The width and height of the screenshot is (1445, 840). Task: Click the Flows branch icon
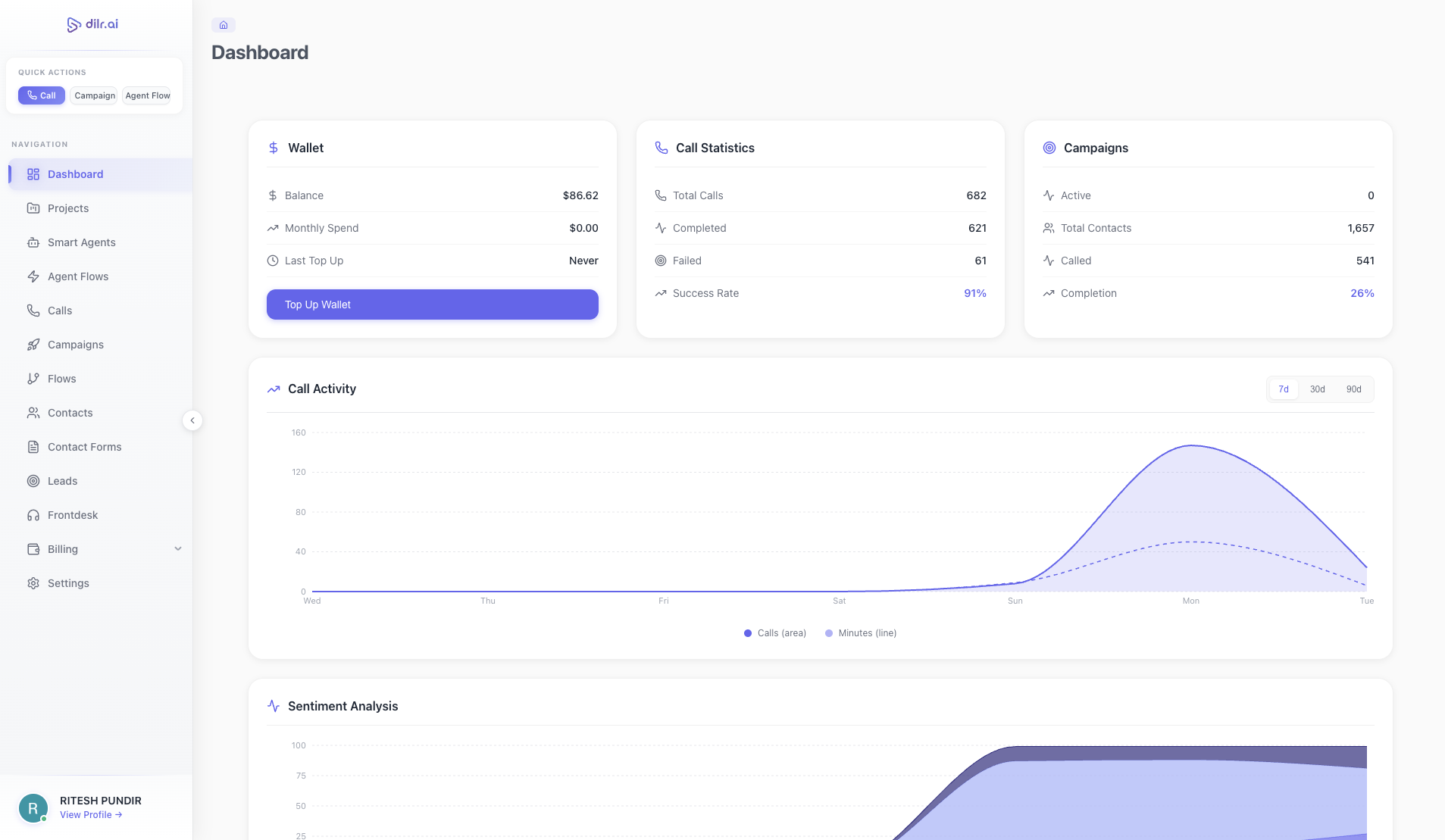[33, 379]
